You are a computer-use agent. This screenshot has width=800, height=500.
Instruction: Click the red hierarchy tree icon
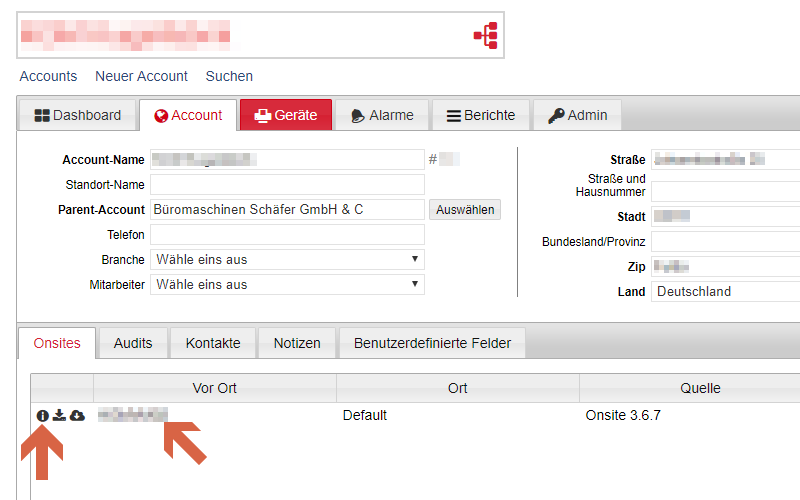point(485,36)
